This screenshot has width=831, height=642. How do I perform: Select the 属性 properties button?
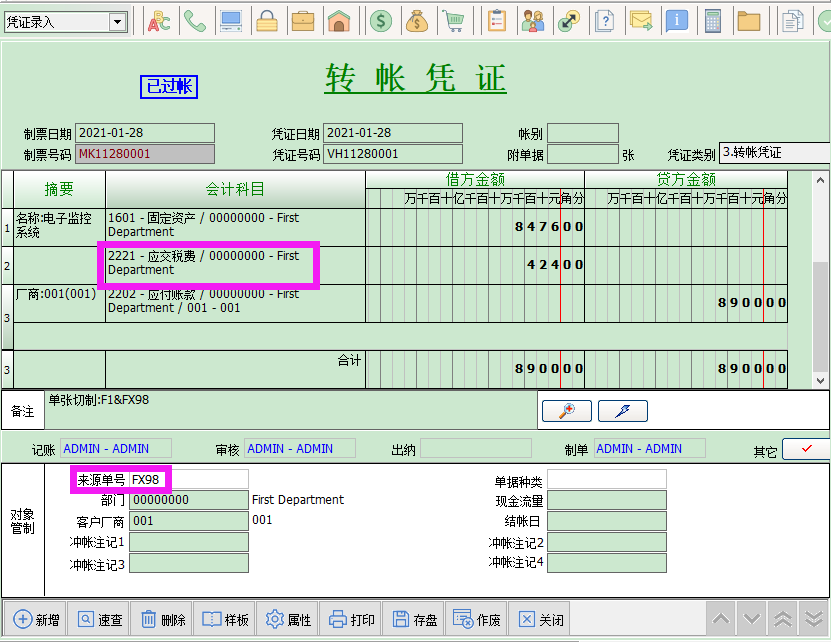pos(289,620)
